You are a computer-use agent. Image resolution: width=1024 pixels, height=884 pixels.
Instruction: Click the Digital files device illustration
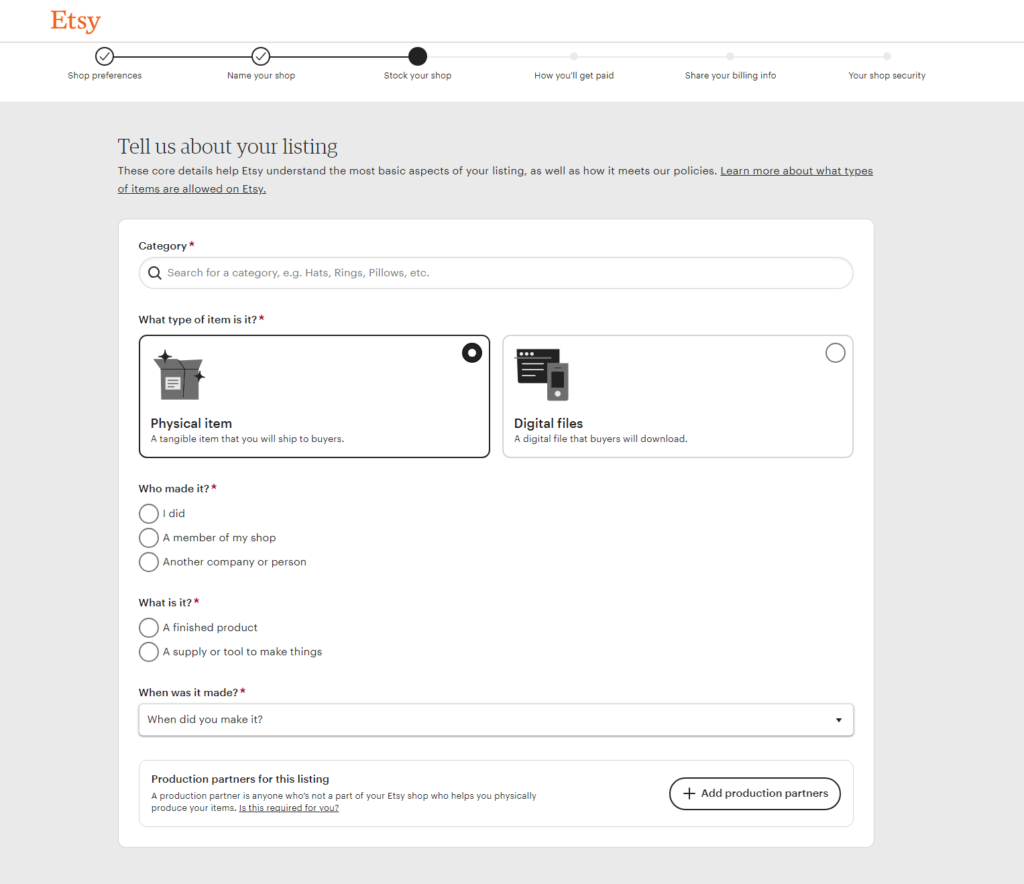point(543,375)
